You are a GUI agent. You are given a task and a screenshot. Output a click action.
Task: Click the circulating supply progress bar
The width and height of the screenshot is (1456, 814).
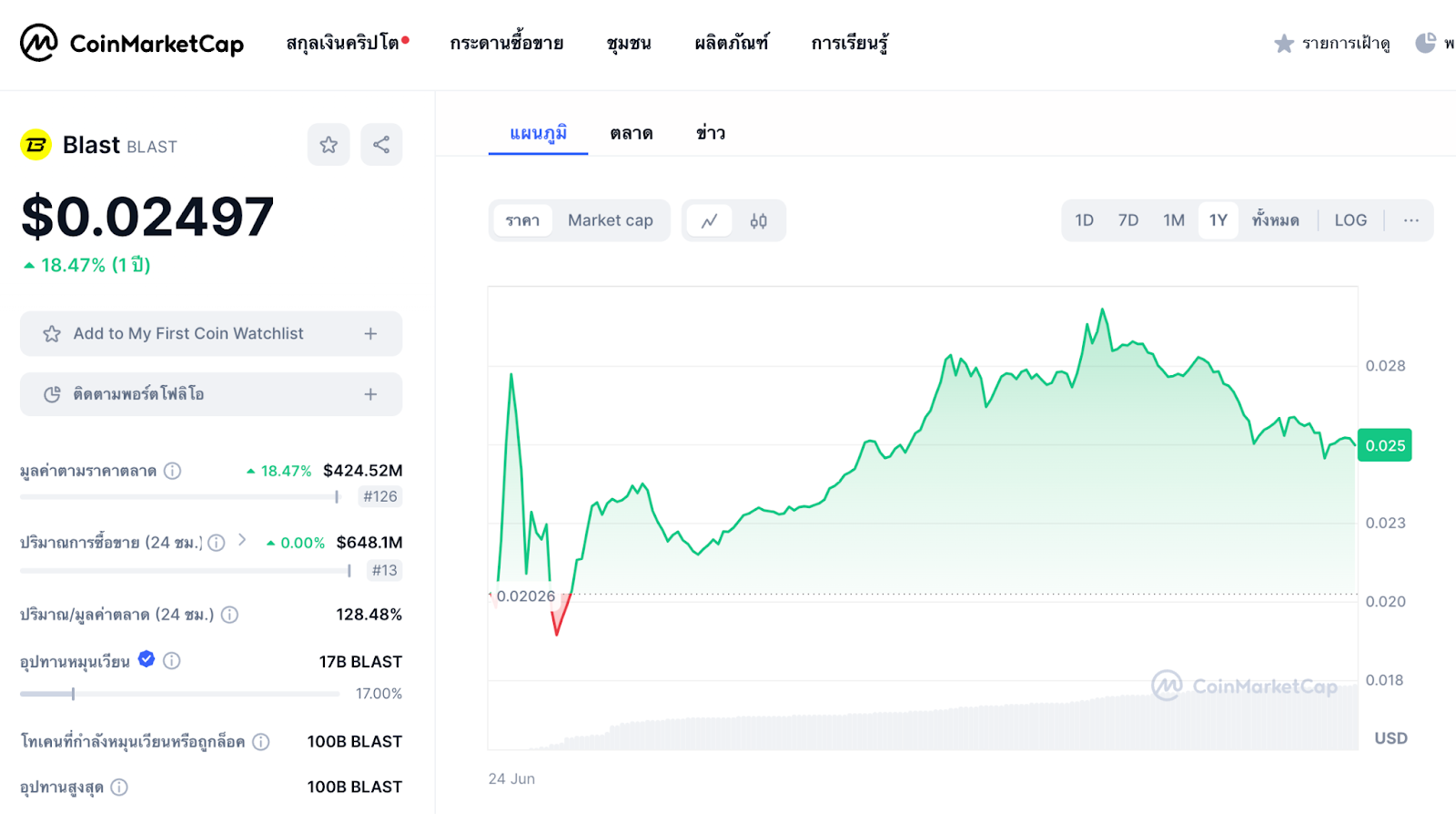pyautogui.click(x=179, y=694)
